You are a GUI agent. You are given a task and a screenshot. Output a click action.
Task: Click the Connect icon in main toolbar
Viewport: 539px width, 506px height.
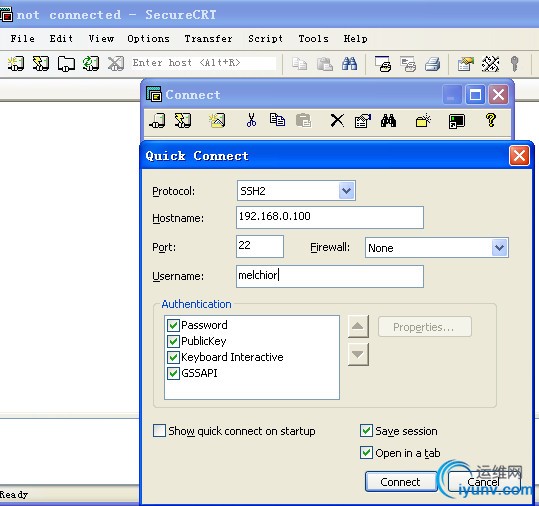tap(16, 64)
